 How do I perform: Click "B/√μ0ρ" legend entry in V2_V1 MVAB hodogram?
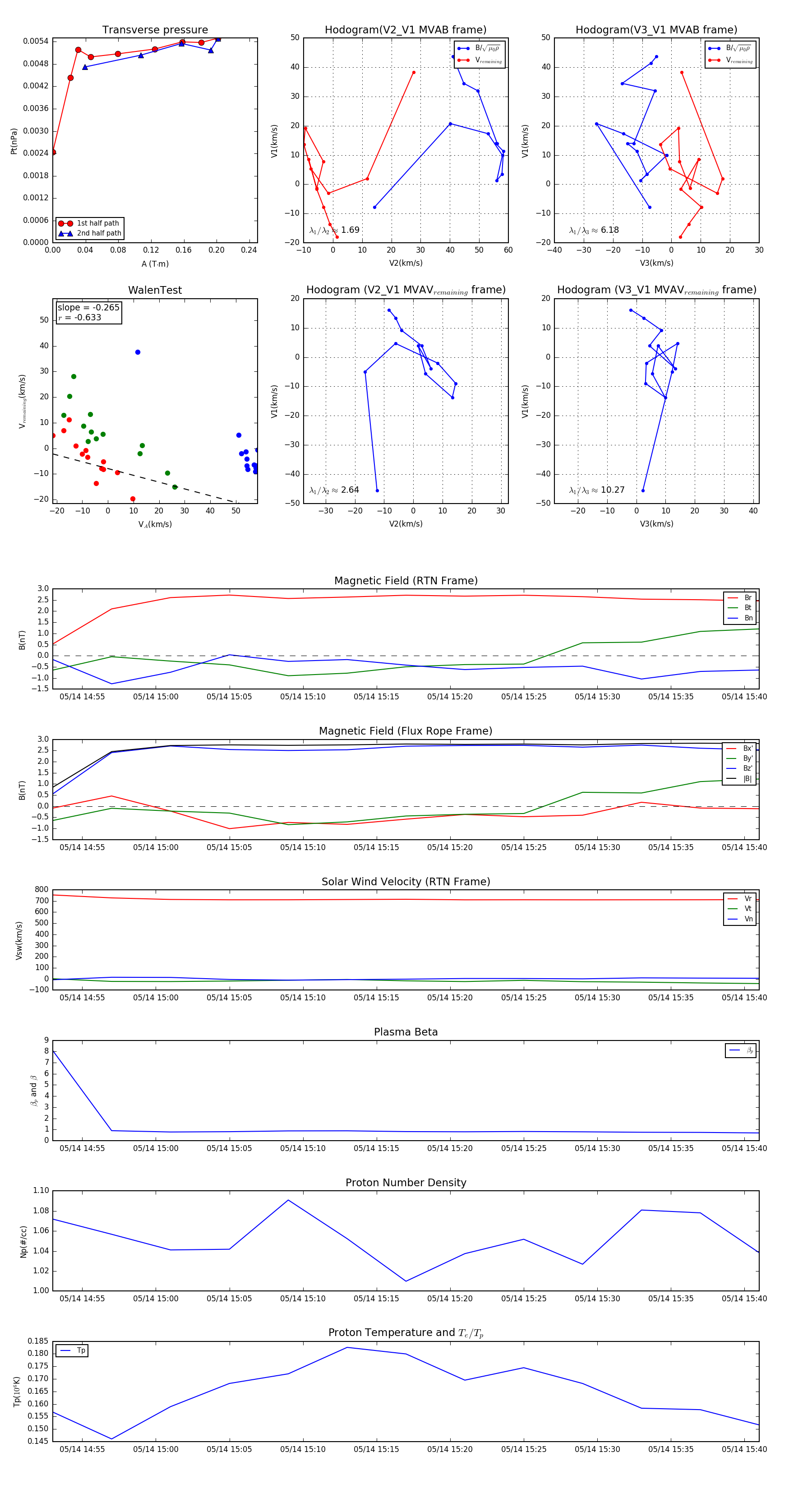point(479,49)
